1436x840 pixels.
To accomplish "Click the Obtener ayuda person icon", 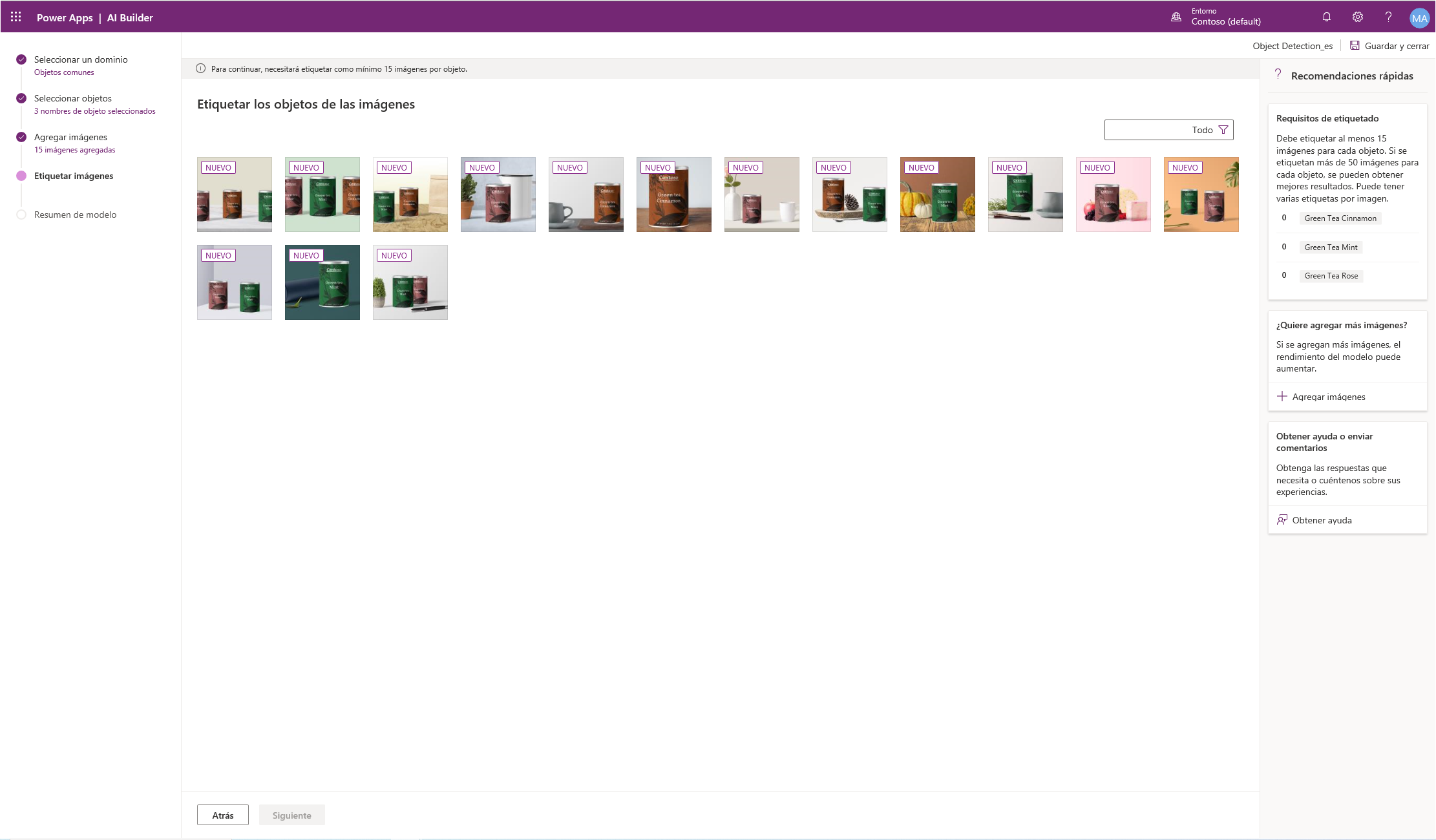I will 1282,520.
